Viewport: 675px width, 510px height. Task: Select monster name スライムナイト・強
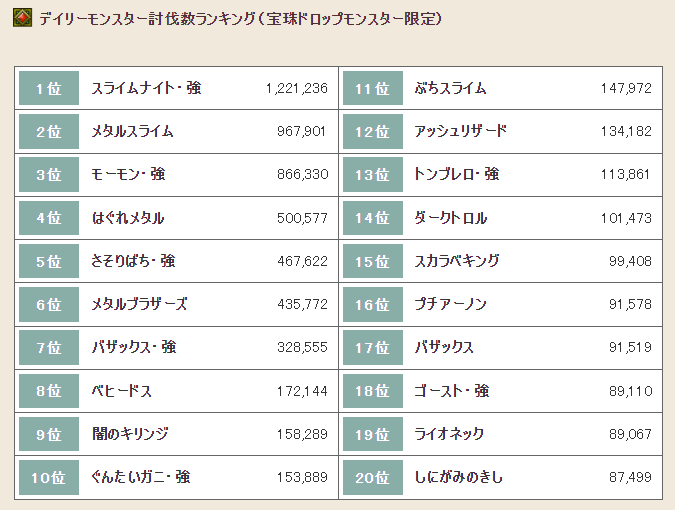coord(146,88)
